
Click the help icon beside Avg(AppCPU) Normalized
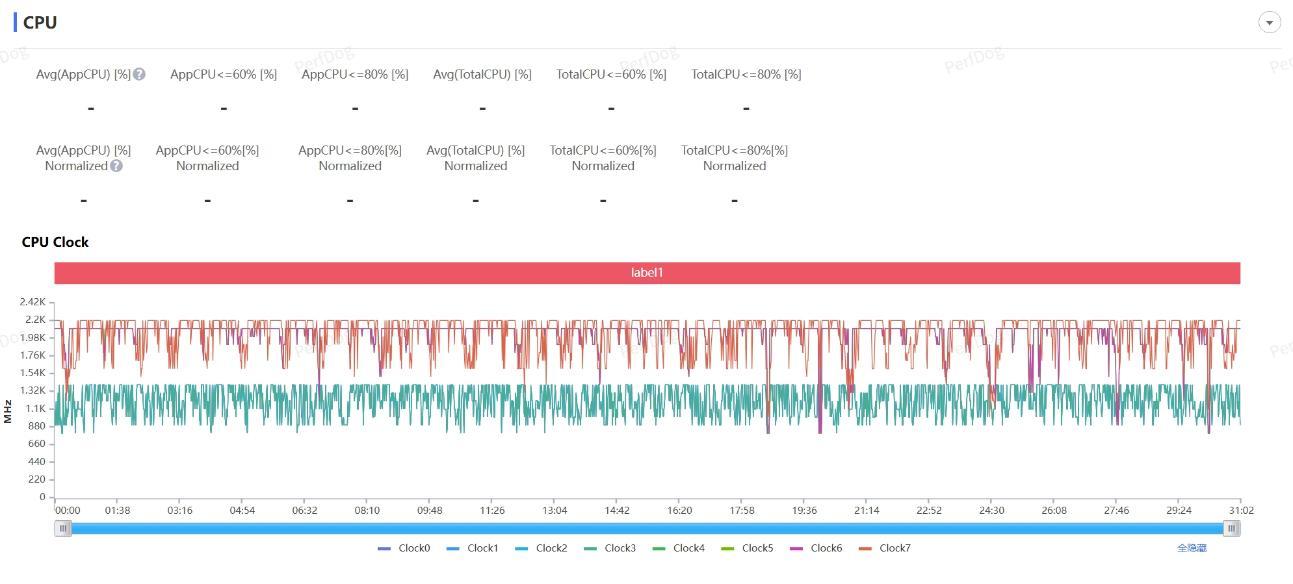pyautogui.click(x=116, y=166)
